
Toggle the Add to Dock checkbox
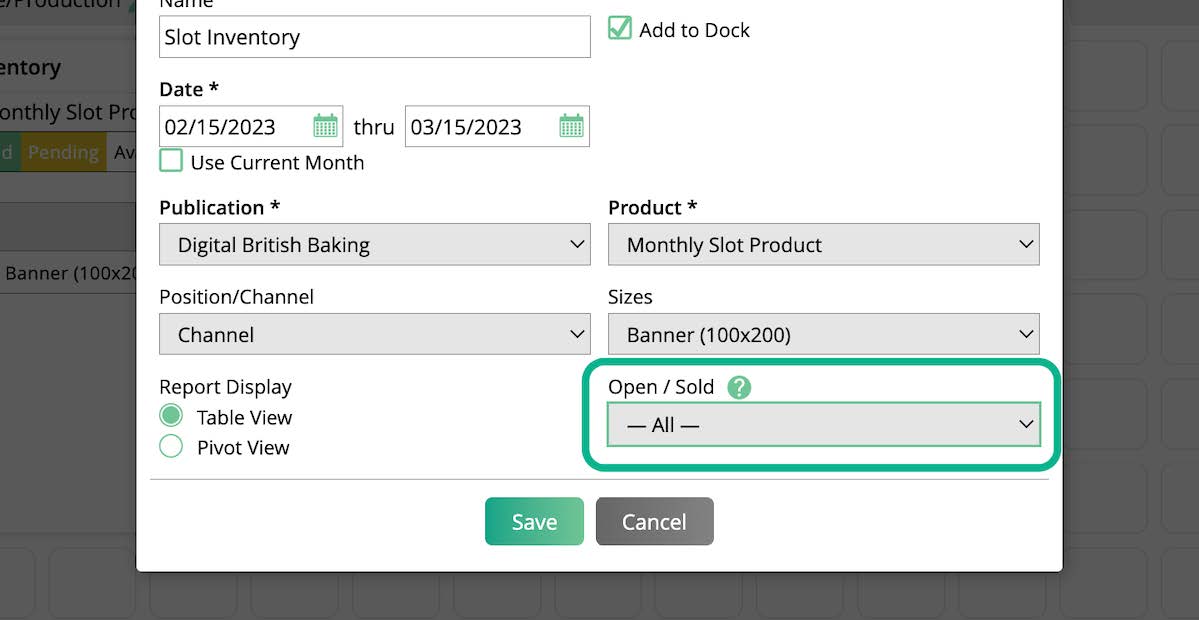point(620,29)
